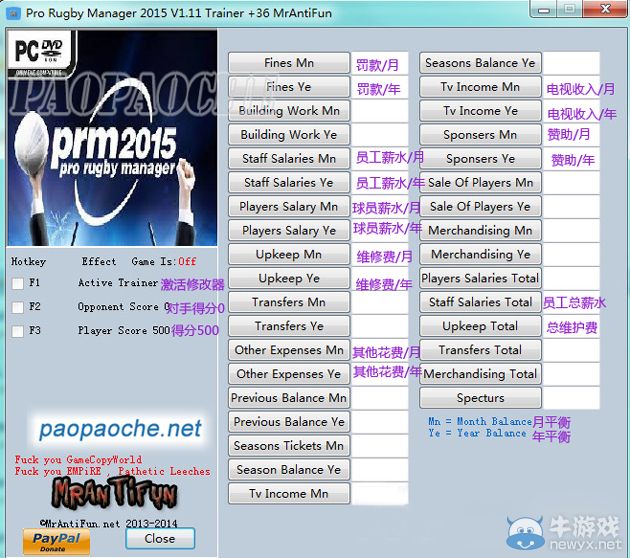Image resolution: width=630 pixels, height=558 pixels.
Task: Click the PayPal Donate button
Action: pos(56,541)
